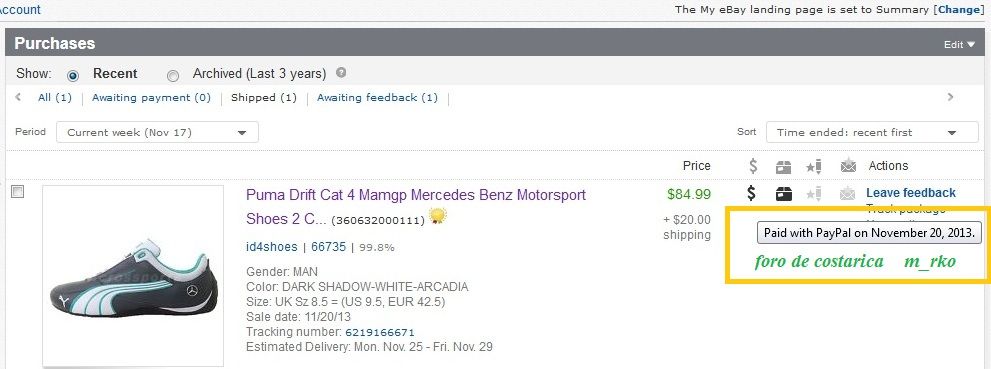Click feedback star icon in item row
Viewport: 991px width, 369px height.
[x=814, y=193]
